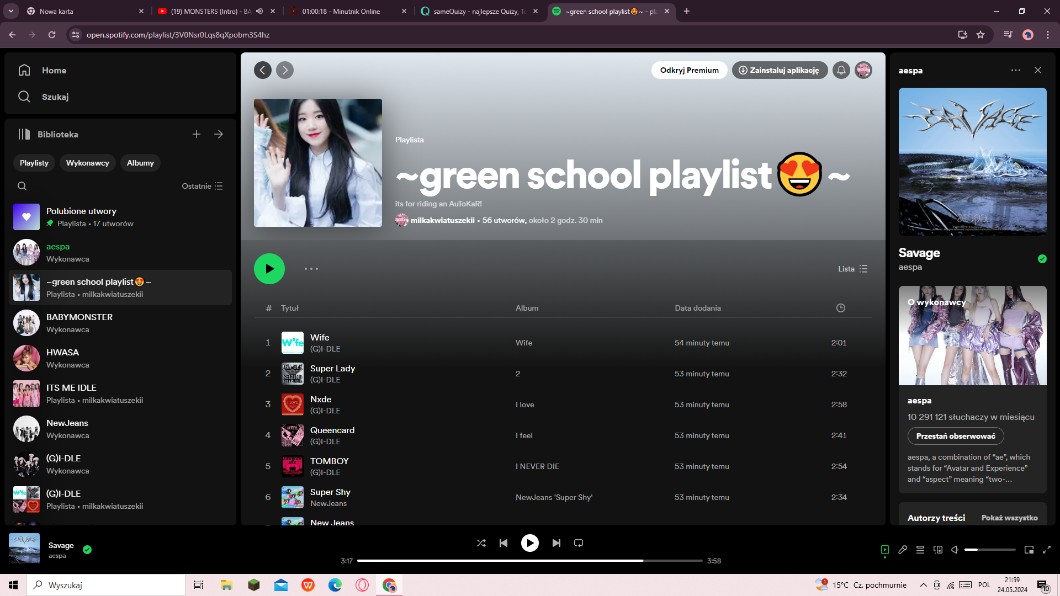Click Przestań obserwować for aespa
The height and width of the screenshot is (596, 1060).
click(955, 436)
